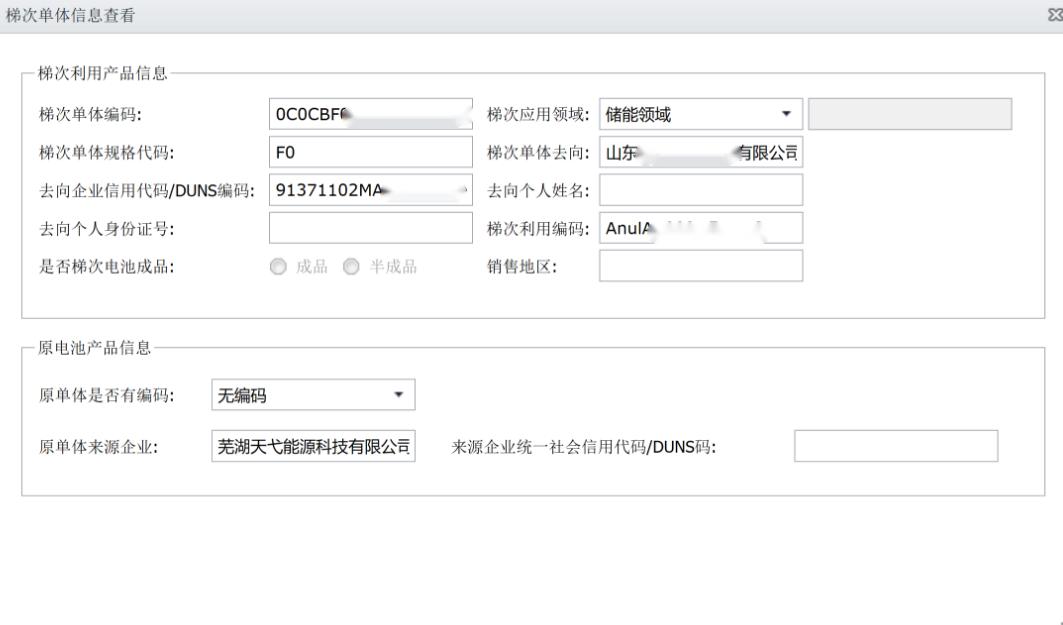Close the 梯次单体信息查看 dialog

click(1055, 15)
